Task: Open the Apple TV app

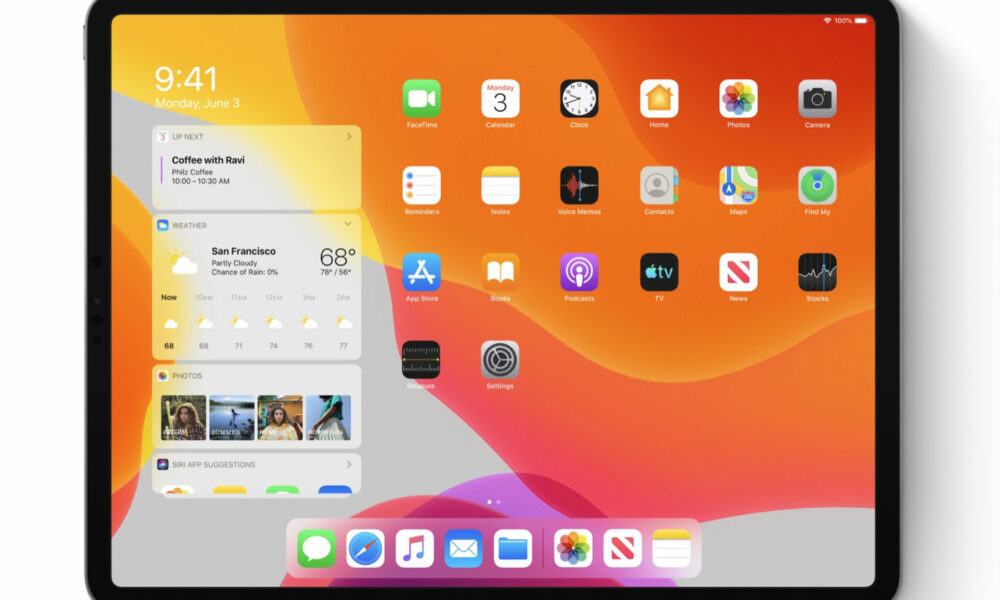Action: coord(659,272)
